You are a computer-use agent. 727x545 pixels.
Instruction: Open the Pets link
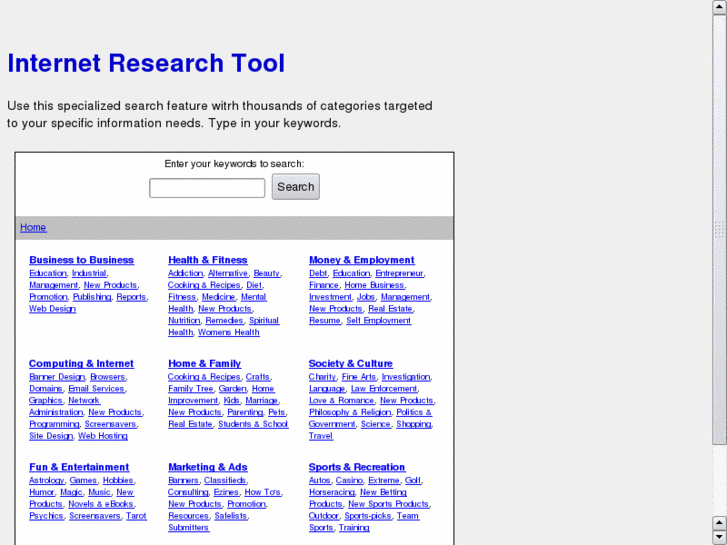point(277,412)
